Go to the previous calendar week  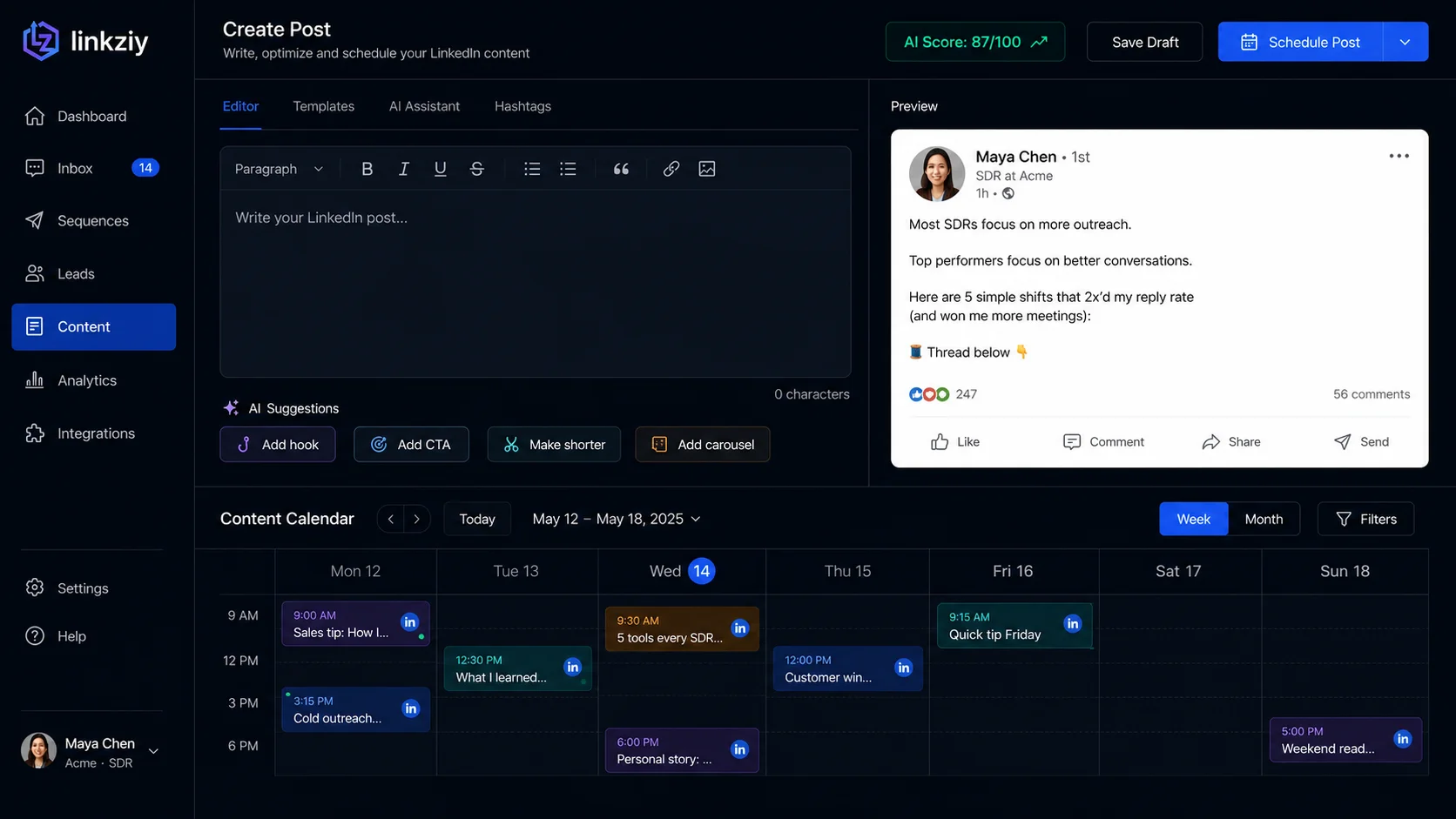tap(391, 519)
